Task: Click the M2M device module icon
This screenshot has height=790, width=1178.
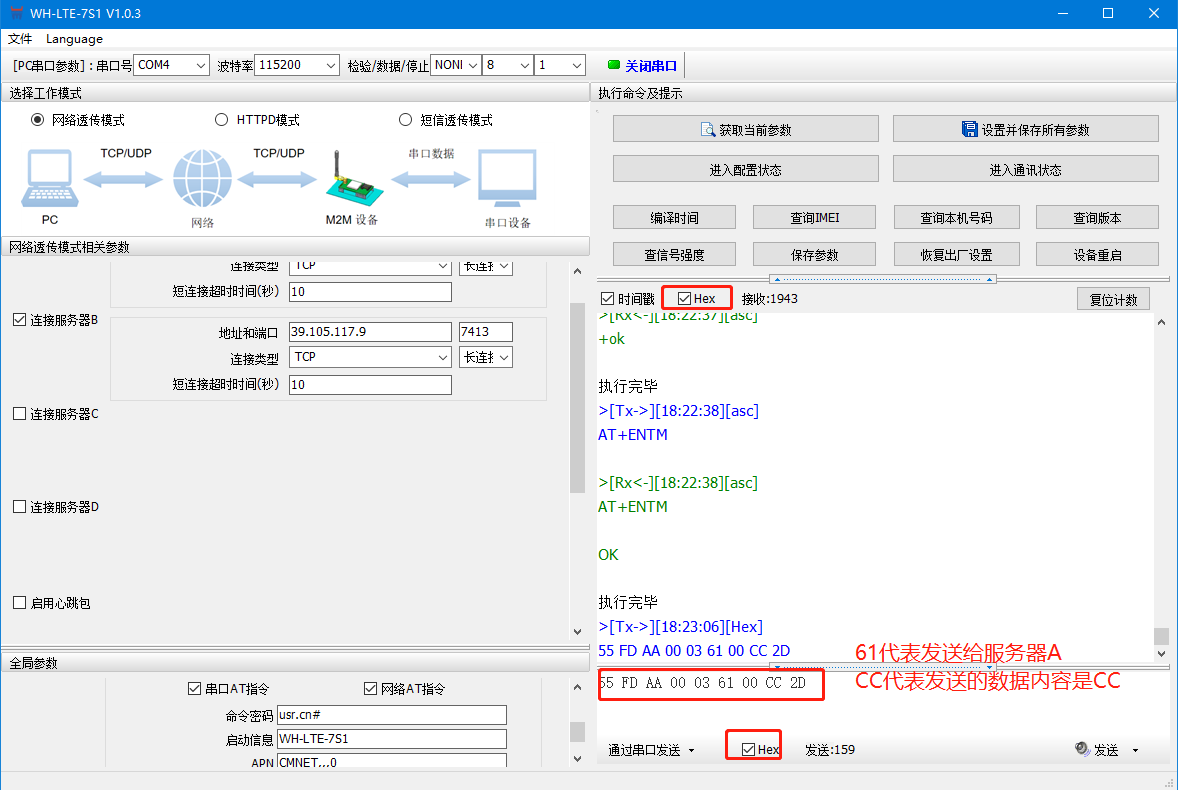Action: point(352,181)
